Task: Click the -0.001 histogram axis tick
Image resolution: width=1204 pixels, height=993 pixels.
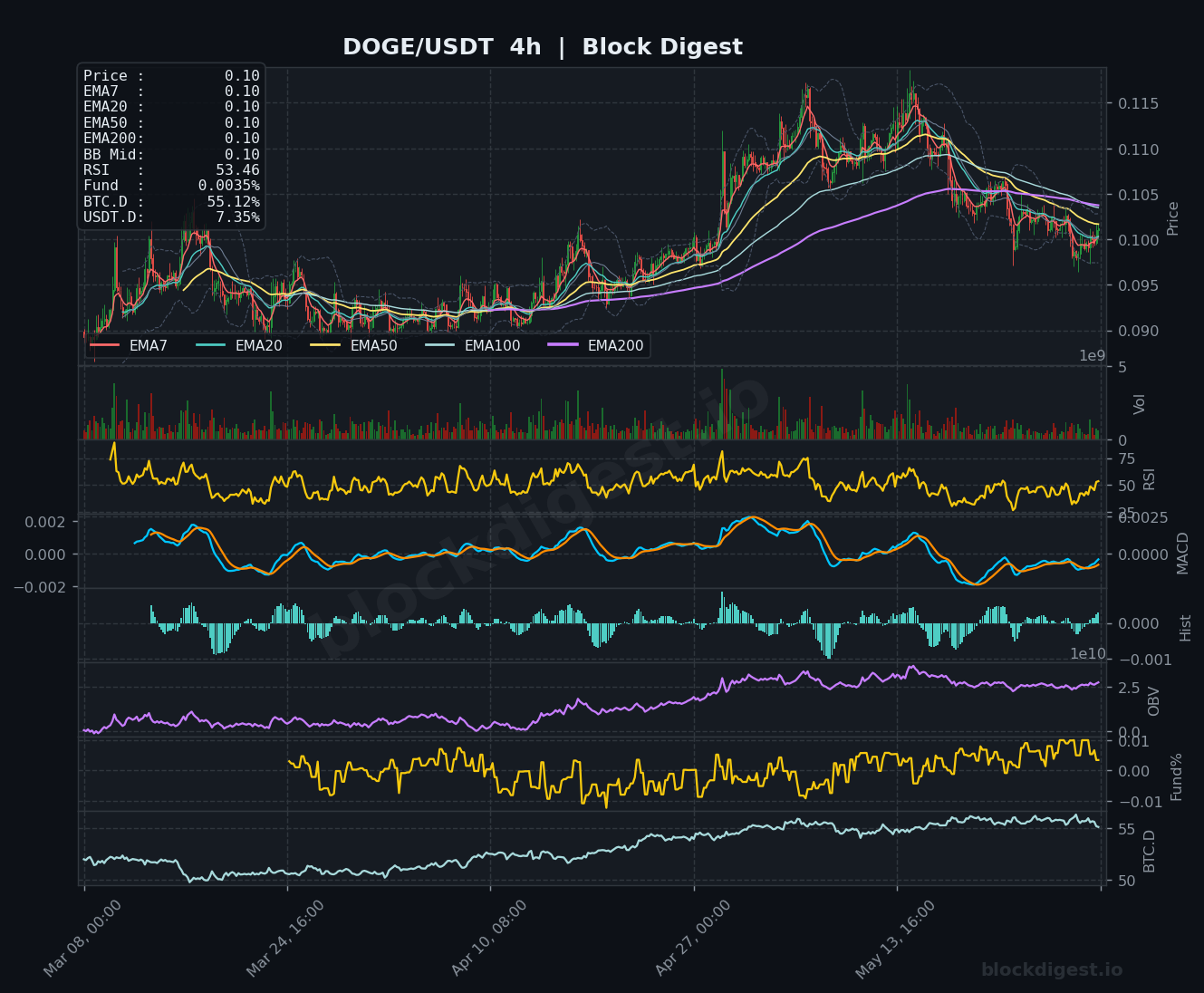Action: pos(1144,660)
